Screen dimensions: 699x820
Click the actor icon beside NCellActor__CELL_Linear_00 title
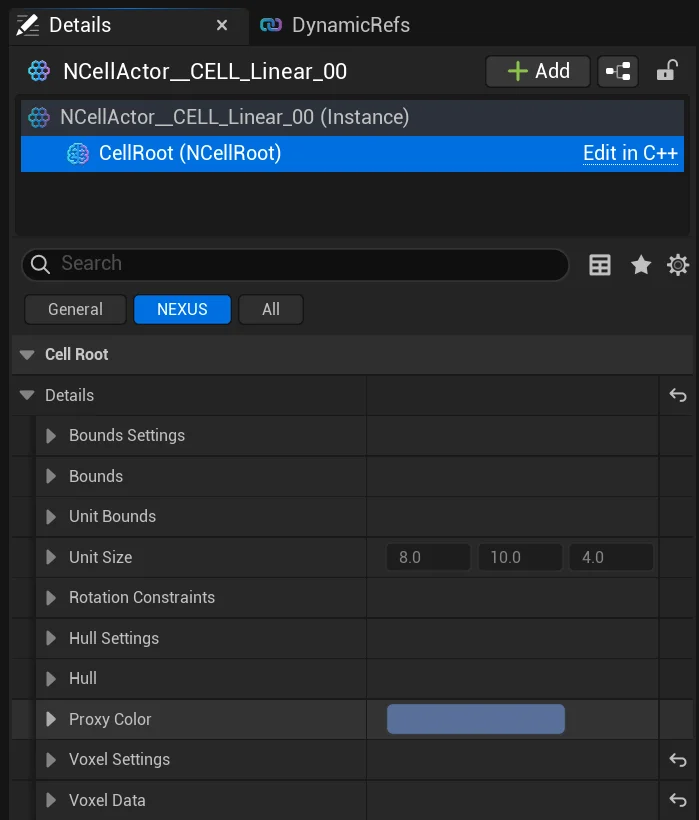click(x=39, y=71)
